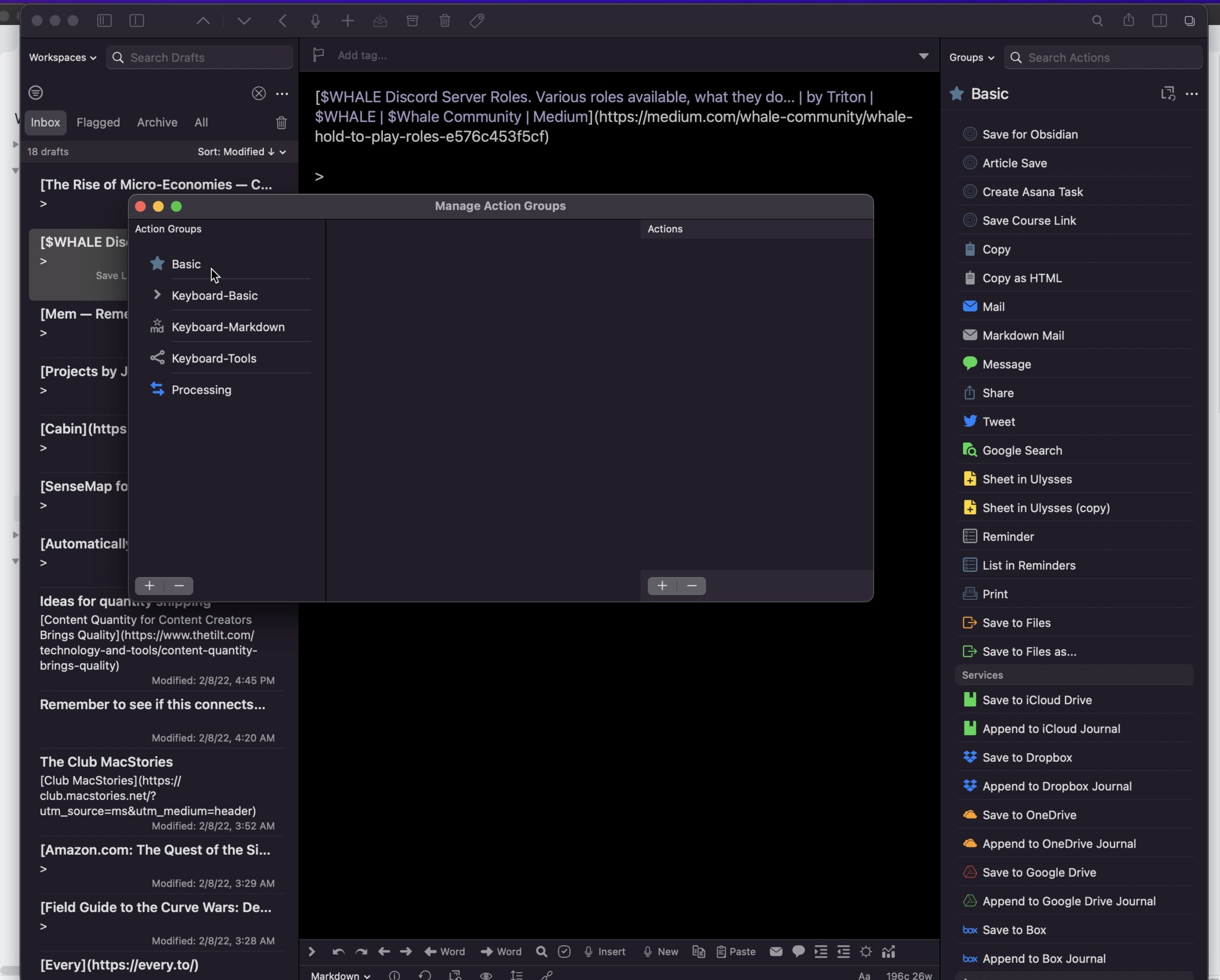Go to next draft with down chevron
This screenshot has width=1220, height=980.
coord(244,21)
